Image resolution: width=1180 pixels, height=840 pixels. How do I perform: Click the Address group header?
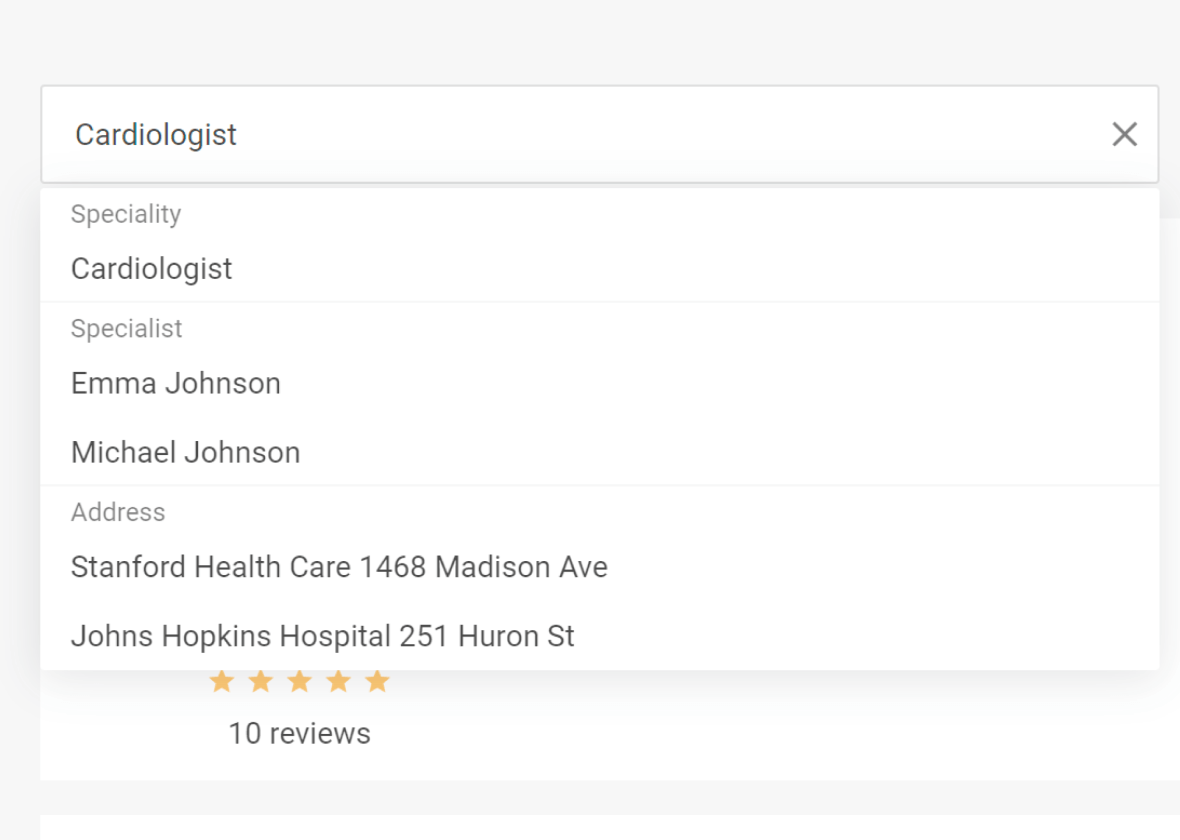(118, 512)
